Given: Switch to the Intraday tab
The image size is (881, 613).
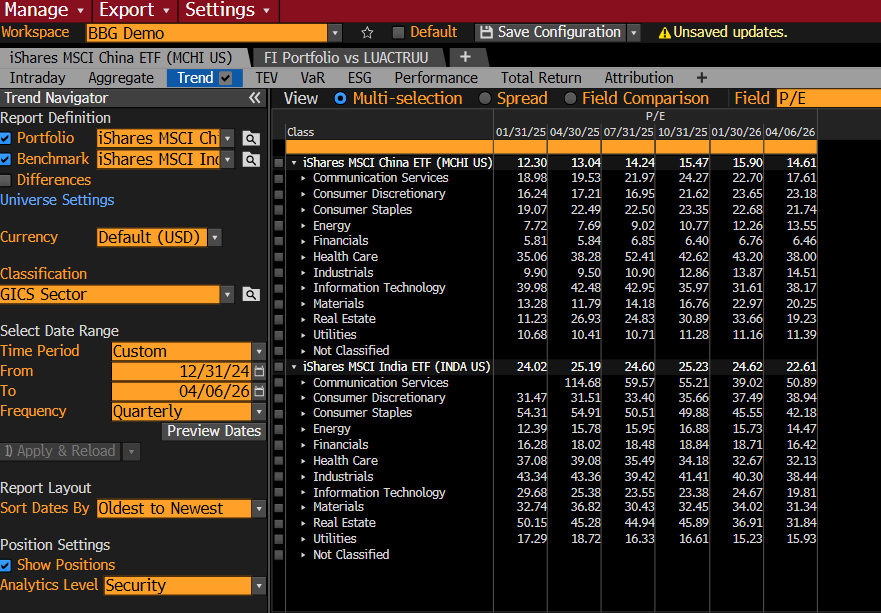Looking at the screenshot, I should pyautogui.click(x=38, y=78).
